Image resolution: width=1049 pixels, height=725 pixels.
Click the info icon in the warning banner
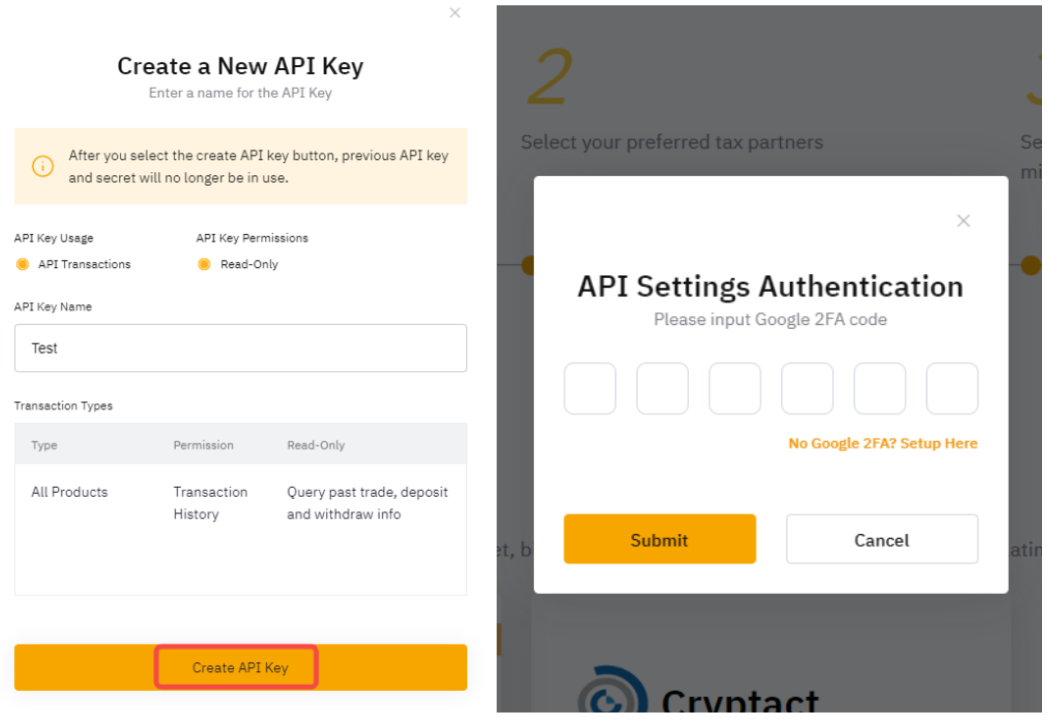43,166
